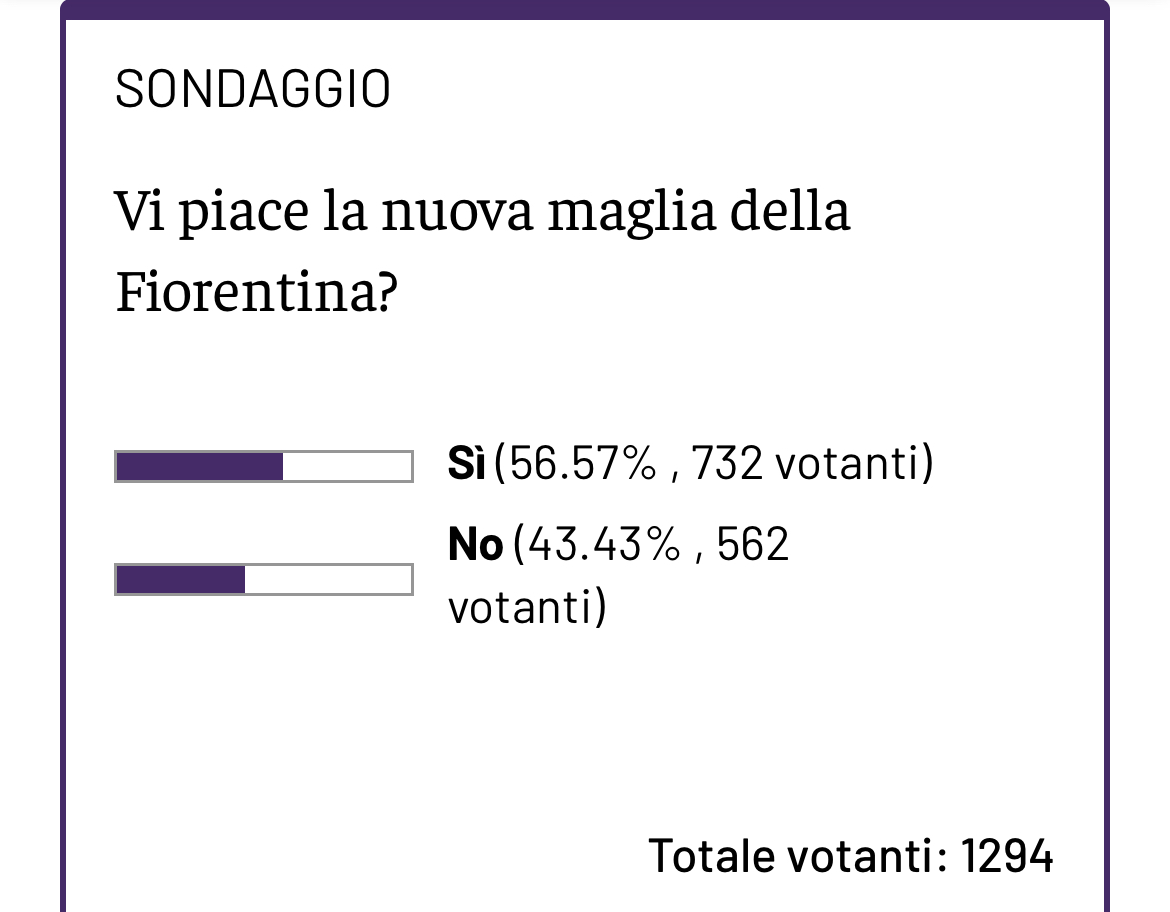Click the purple top border of the poll card

[585, 10]
